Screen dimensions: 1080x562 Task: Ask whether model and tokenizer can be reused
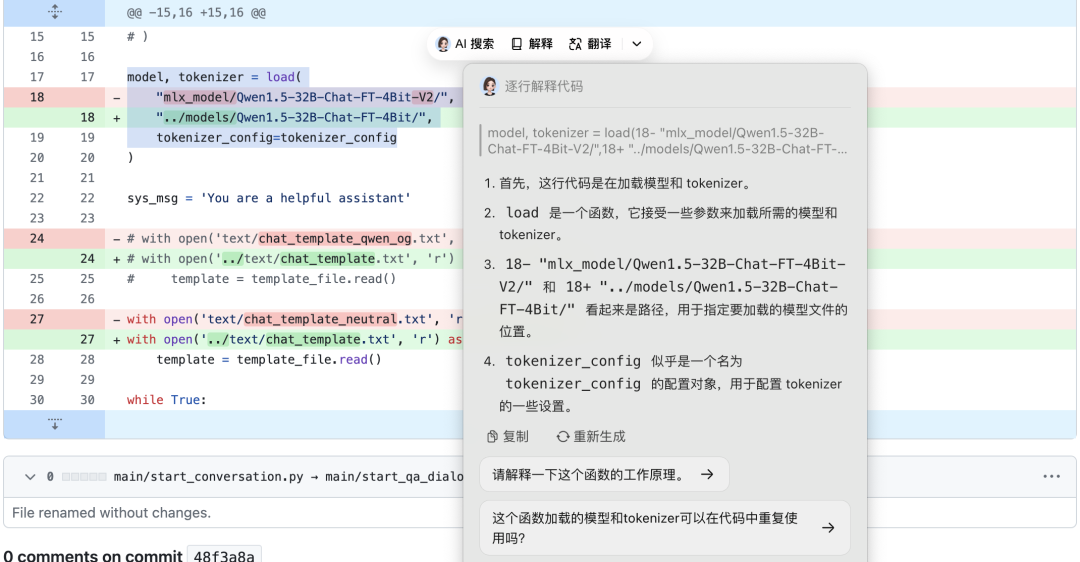(665, 528)
